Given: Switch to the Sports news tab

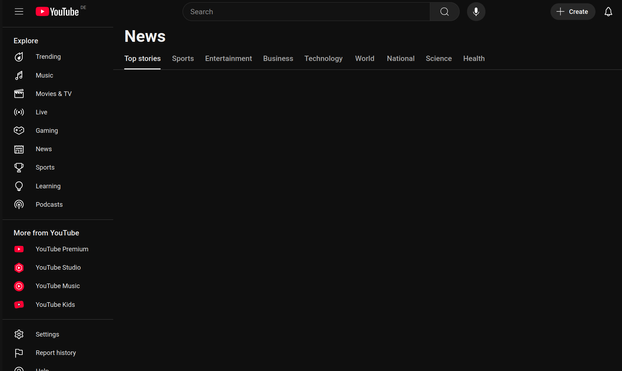Looking at the screenshot, I should pos(183,59).
